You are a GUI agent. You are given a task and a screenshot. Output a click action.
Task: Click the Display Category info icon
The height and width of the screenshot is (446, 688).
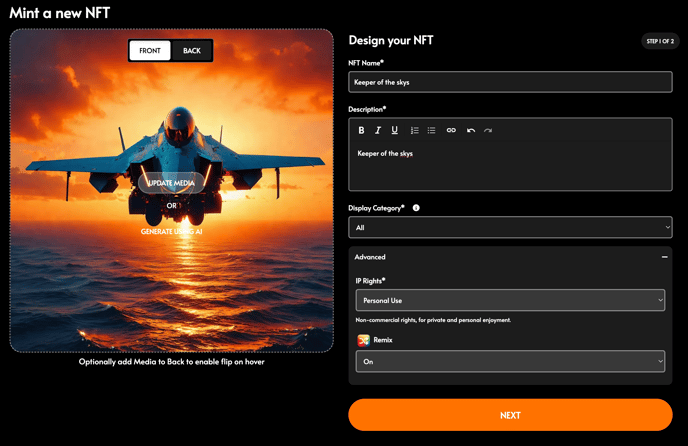click(416, 208)
